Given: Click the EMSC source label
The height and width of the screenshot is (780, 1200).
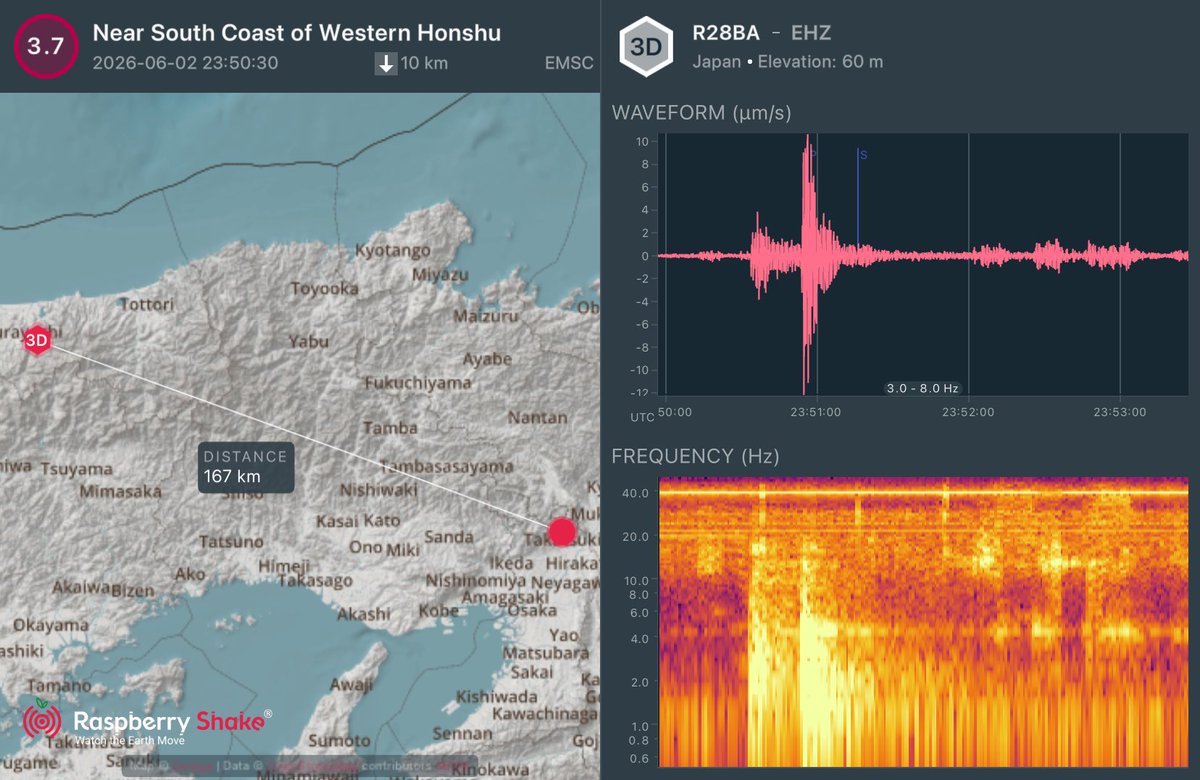Looking at the screenshot, I should tap(570, 64).
